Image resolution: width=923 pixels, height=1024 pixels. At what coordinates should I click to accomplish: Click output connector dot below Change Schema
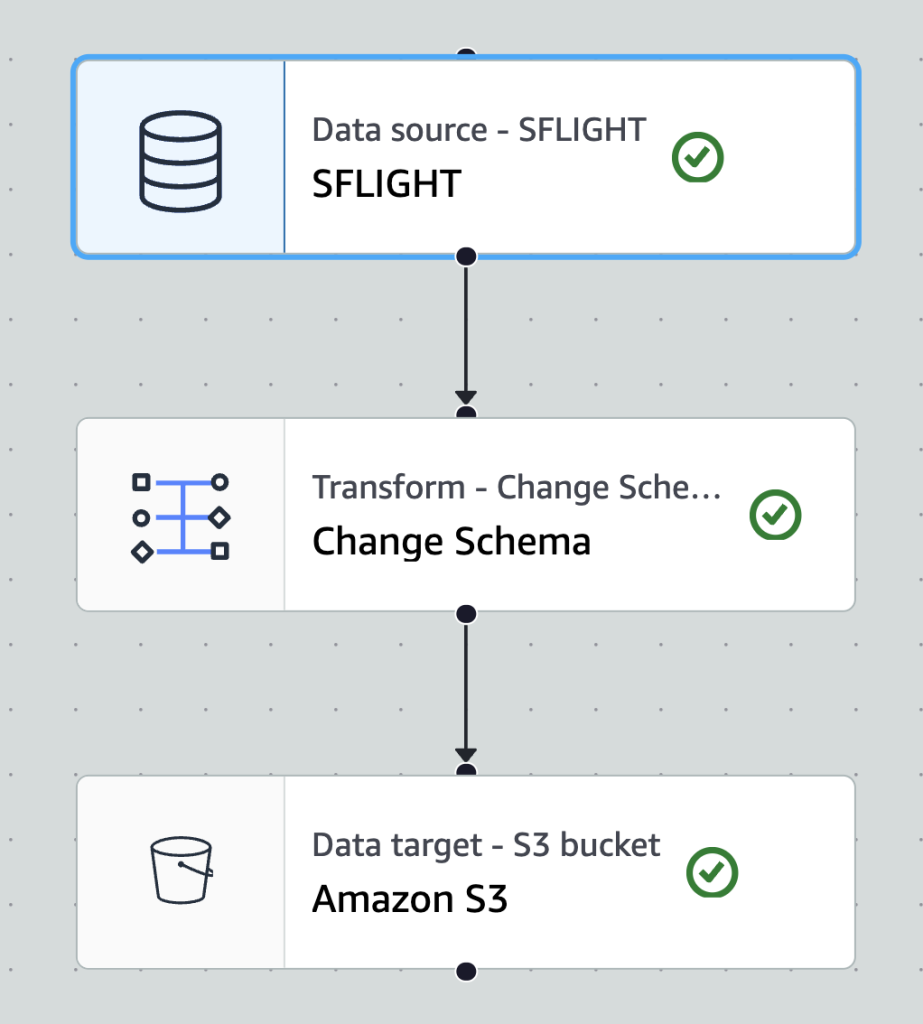466,614
